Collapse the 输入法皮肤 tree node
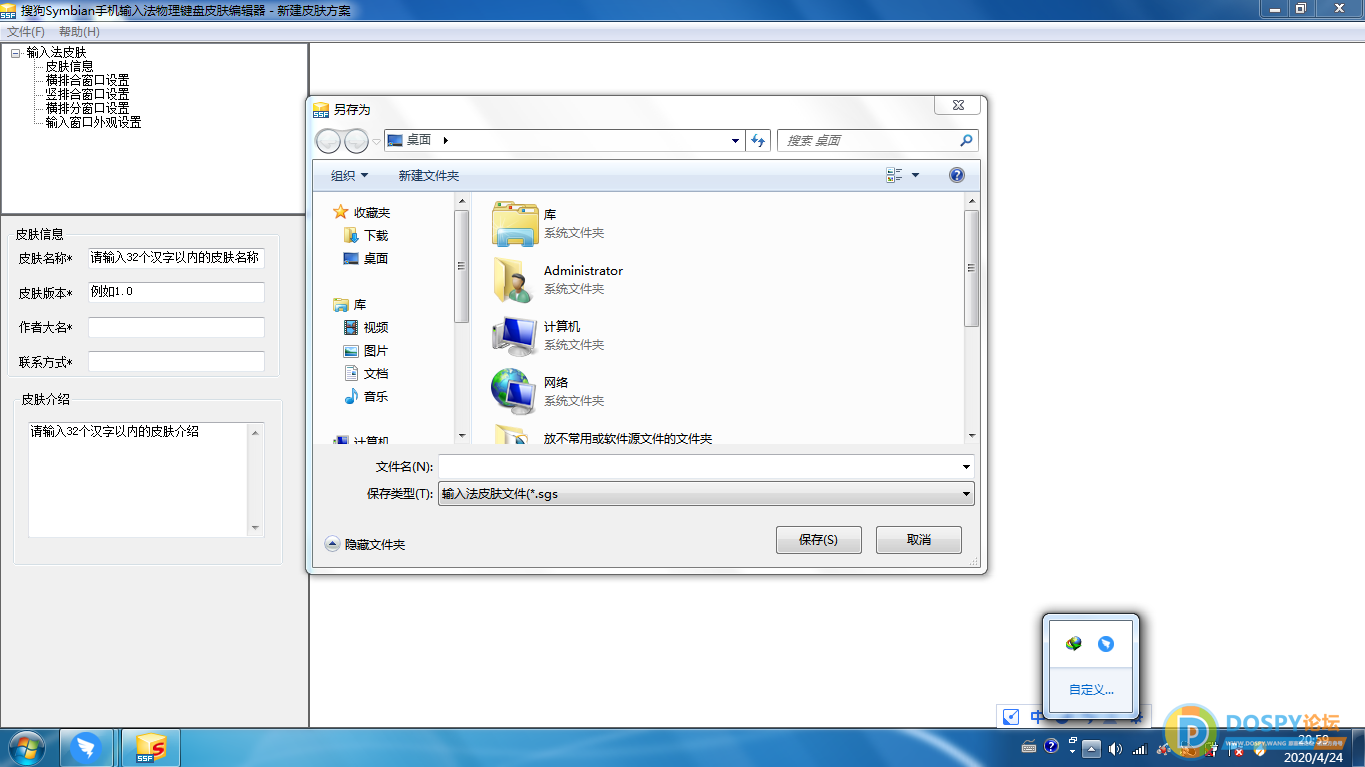The height and width of the screenshot is (767, 1365). tap(15, 53)
